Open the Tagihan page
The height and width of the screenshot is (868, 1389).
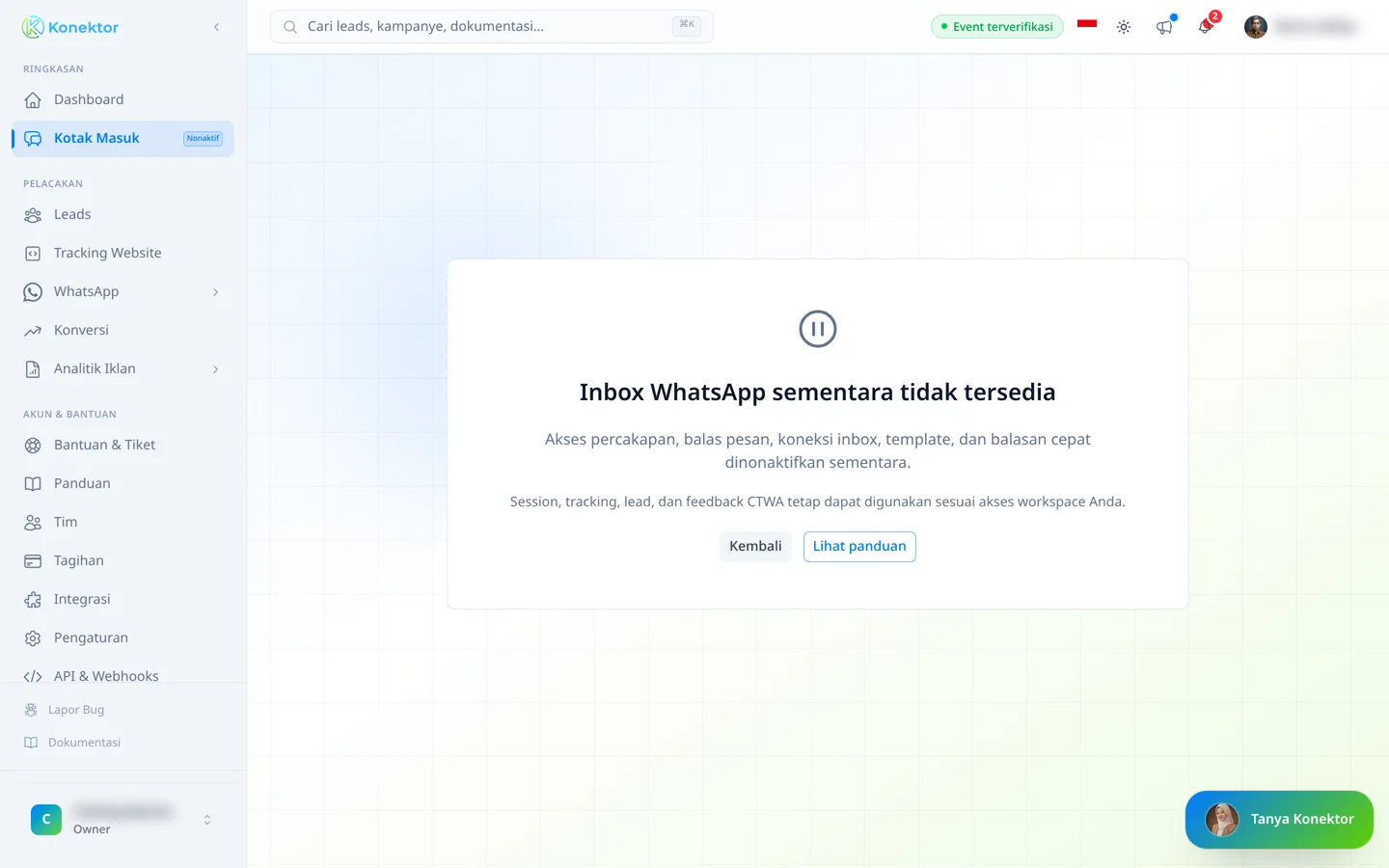(x=123, y=560)
